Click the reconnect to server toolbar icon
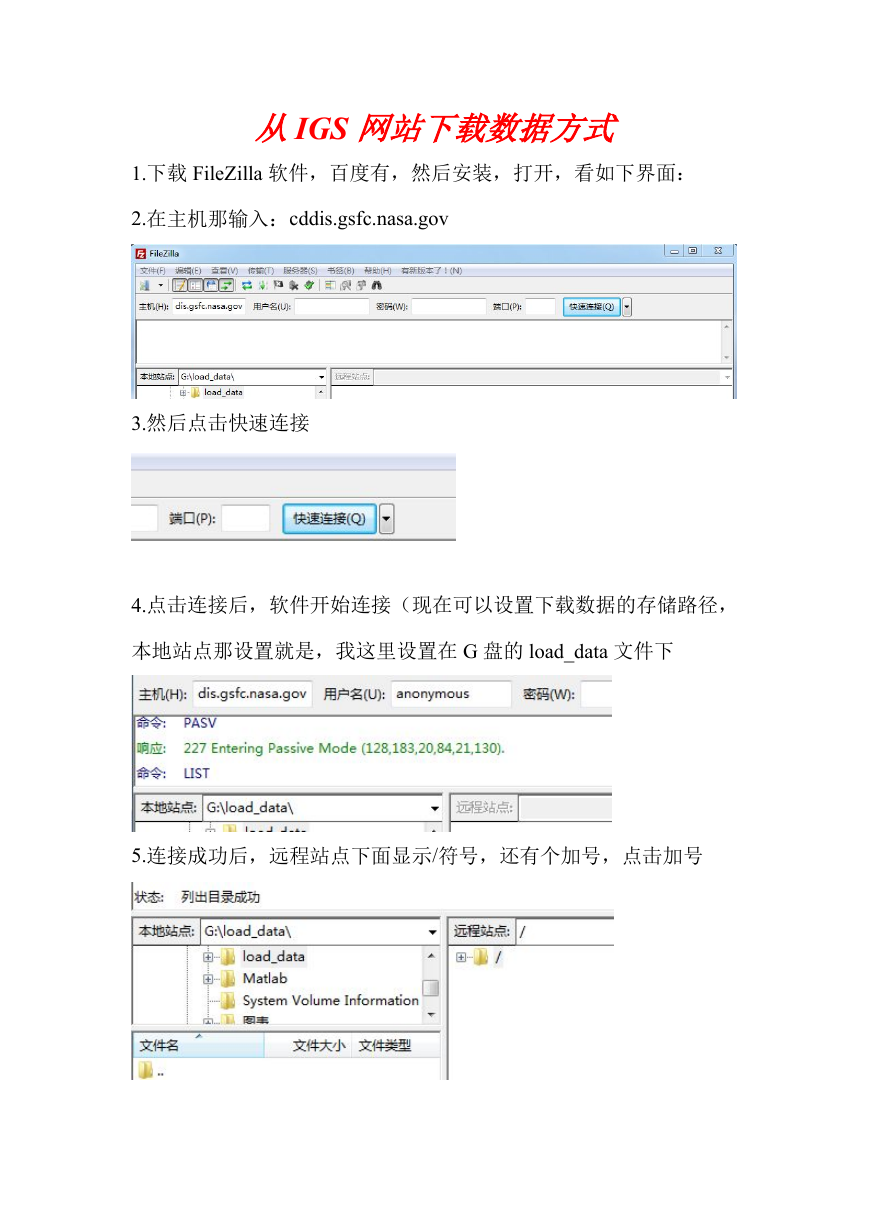 (x=309, y=286)
